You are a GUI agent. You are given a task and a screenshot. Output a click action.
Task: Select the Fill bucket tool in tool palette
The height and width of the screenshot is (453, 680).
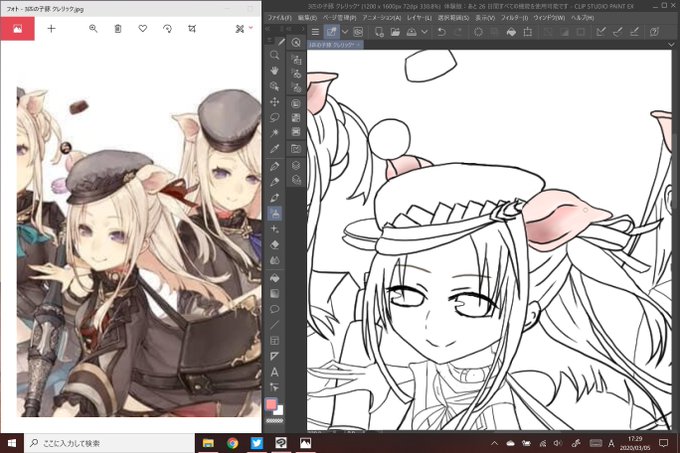point(275,278)
